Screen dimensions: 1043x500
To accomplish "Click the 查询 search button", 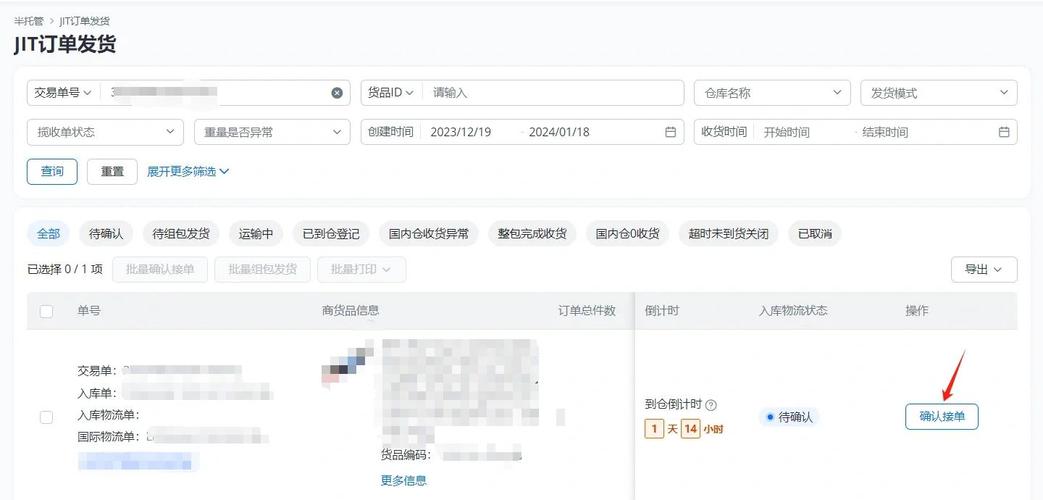I will point(52,172).
